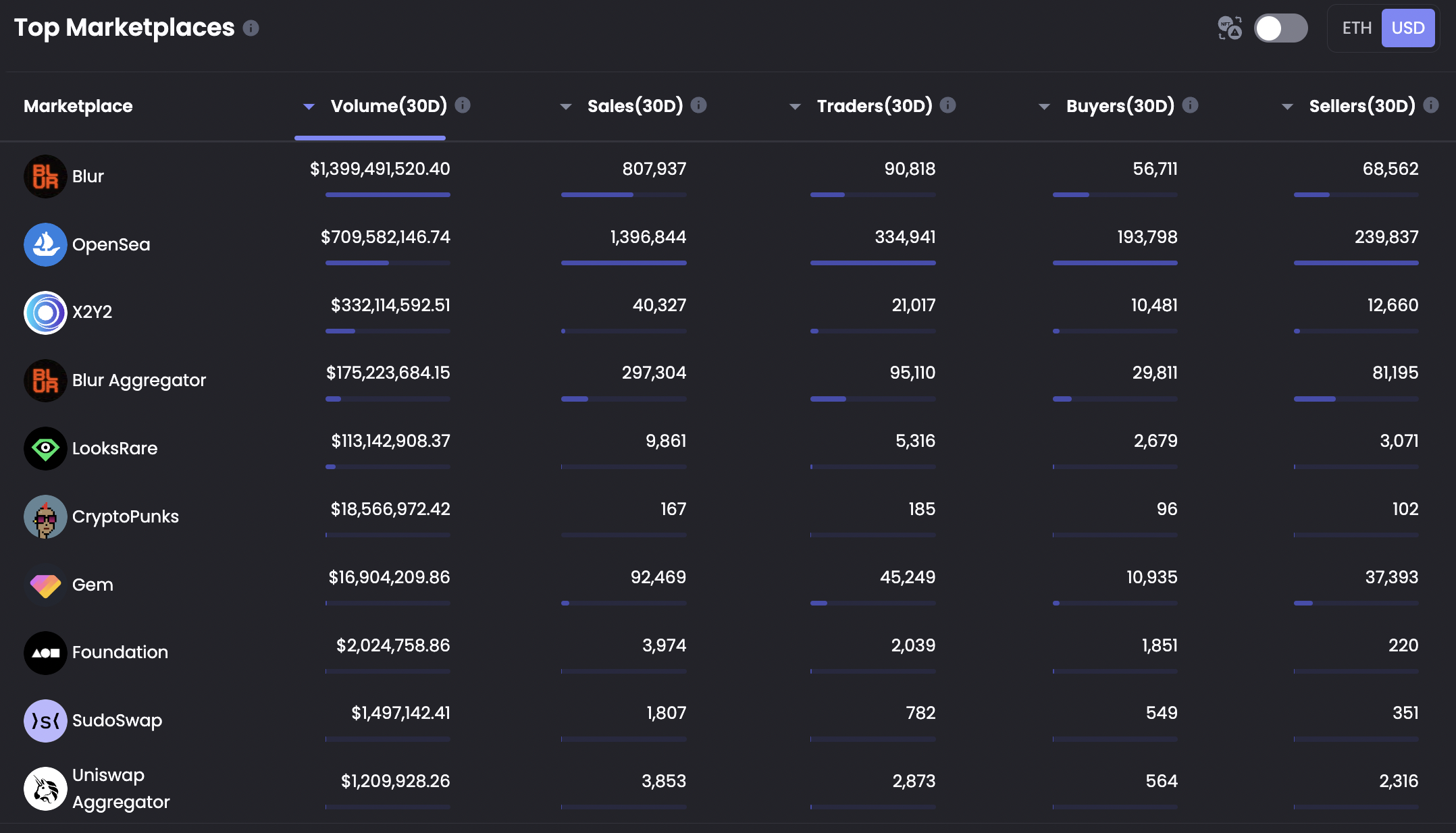Open the Foundation marketplace link

click(120, 653)
